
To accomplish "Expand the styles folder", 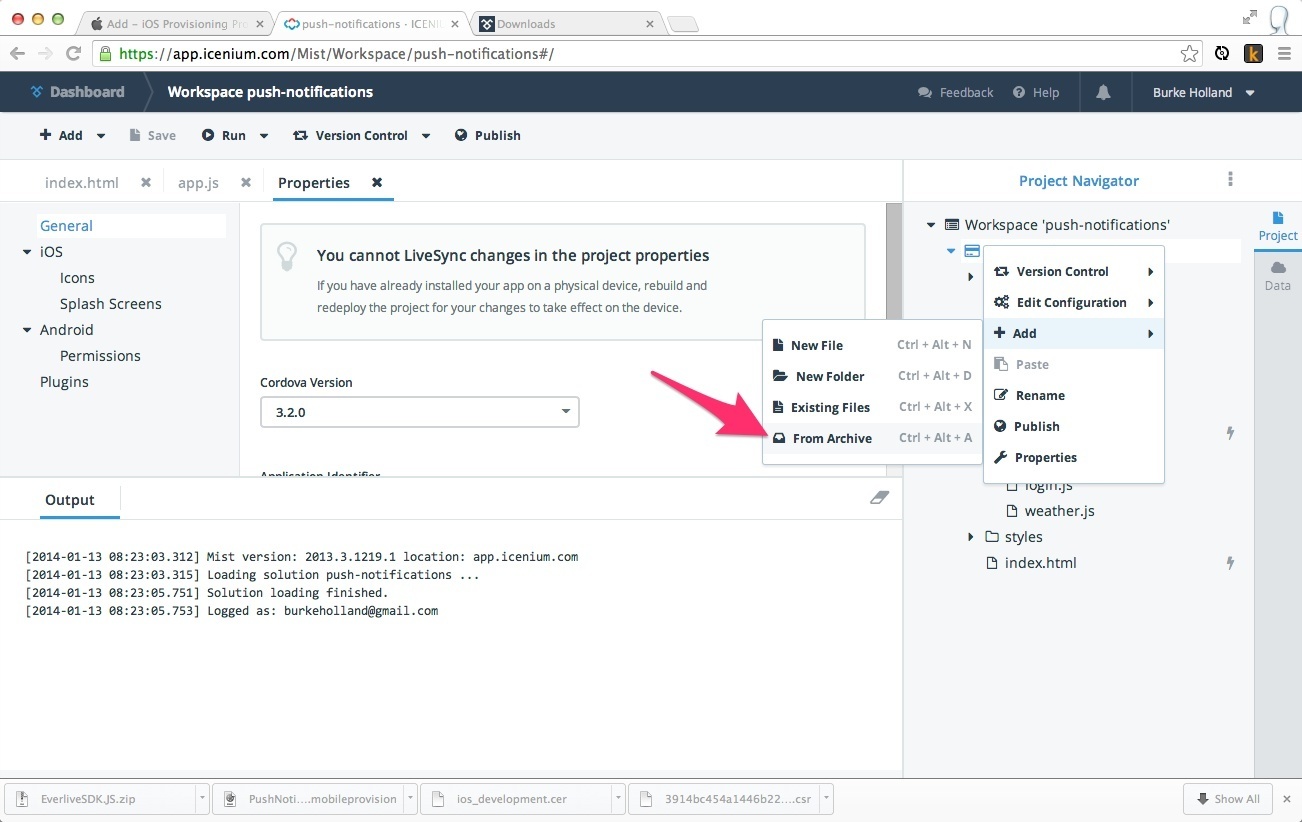I will [x=971, y=537].
